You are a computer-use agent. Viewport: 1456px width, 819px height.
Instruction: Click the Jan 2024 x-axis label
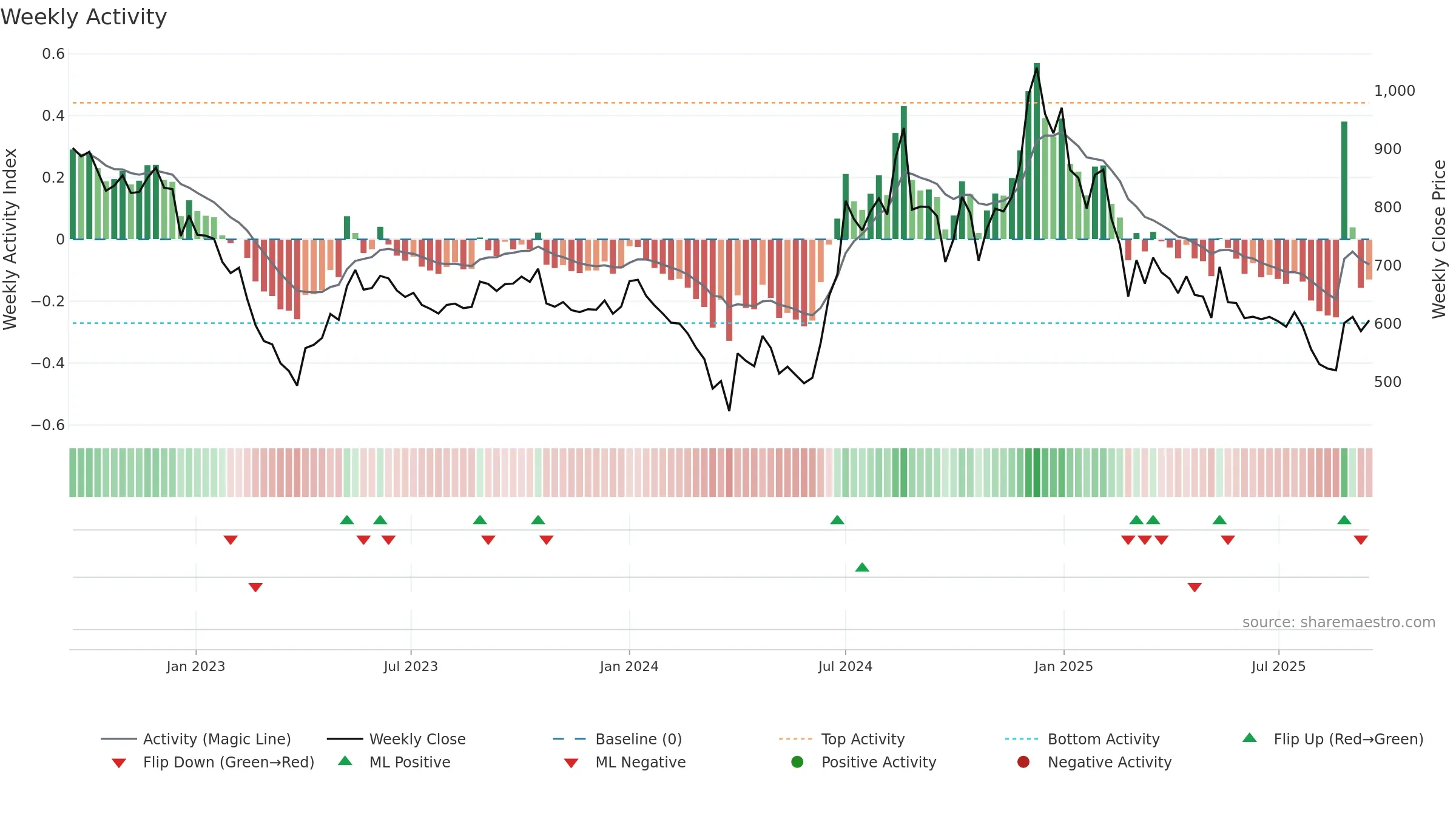coord(629,667)
